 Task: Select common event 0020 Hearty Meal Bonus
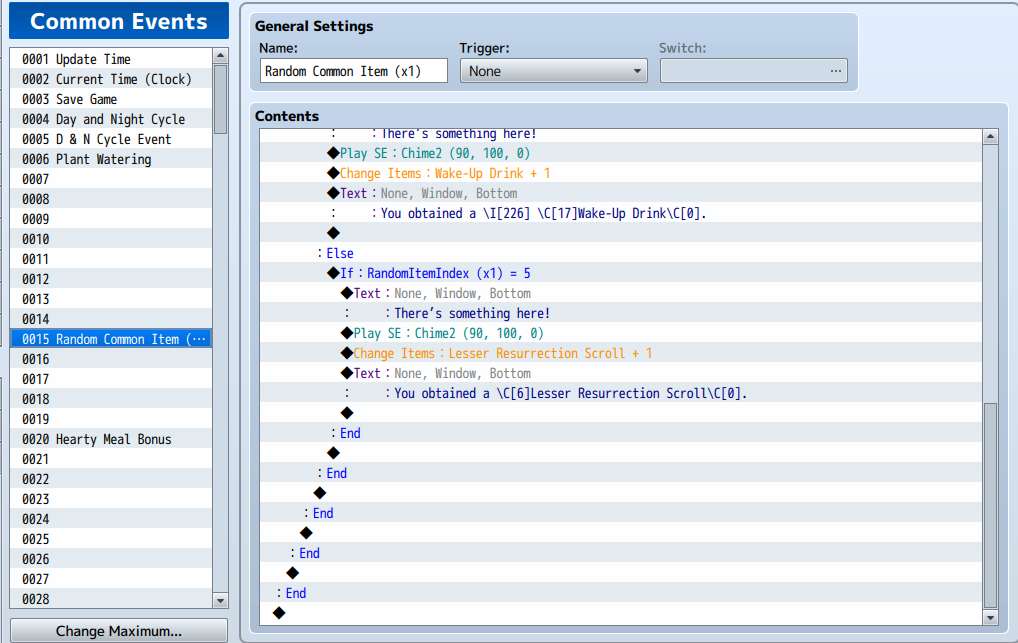click(x=111, y=439)
